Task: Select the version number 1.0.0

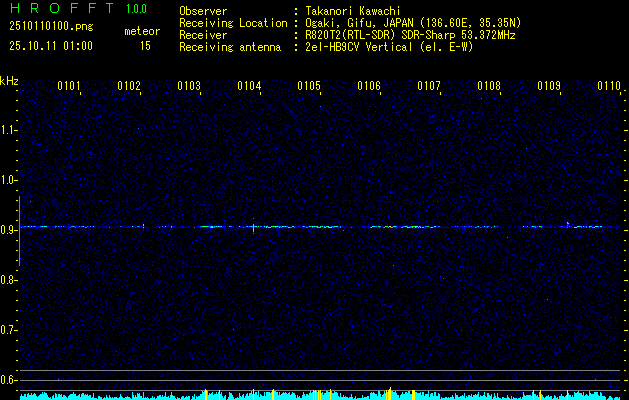Action: [136, 9]
